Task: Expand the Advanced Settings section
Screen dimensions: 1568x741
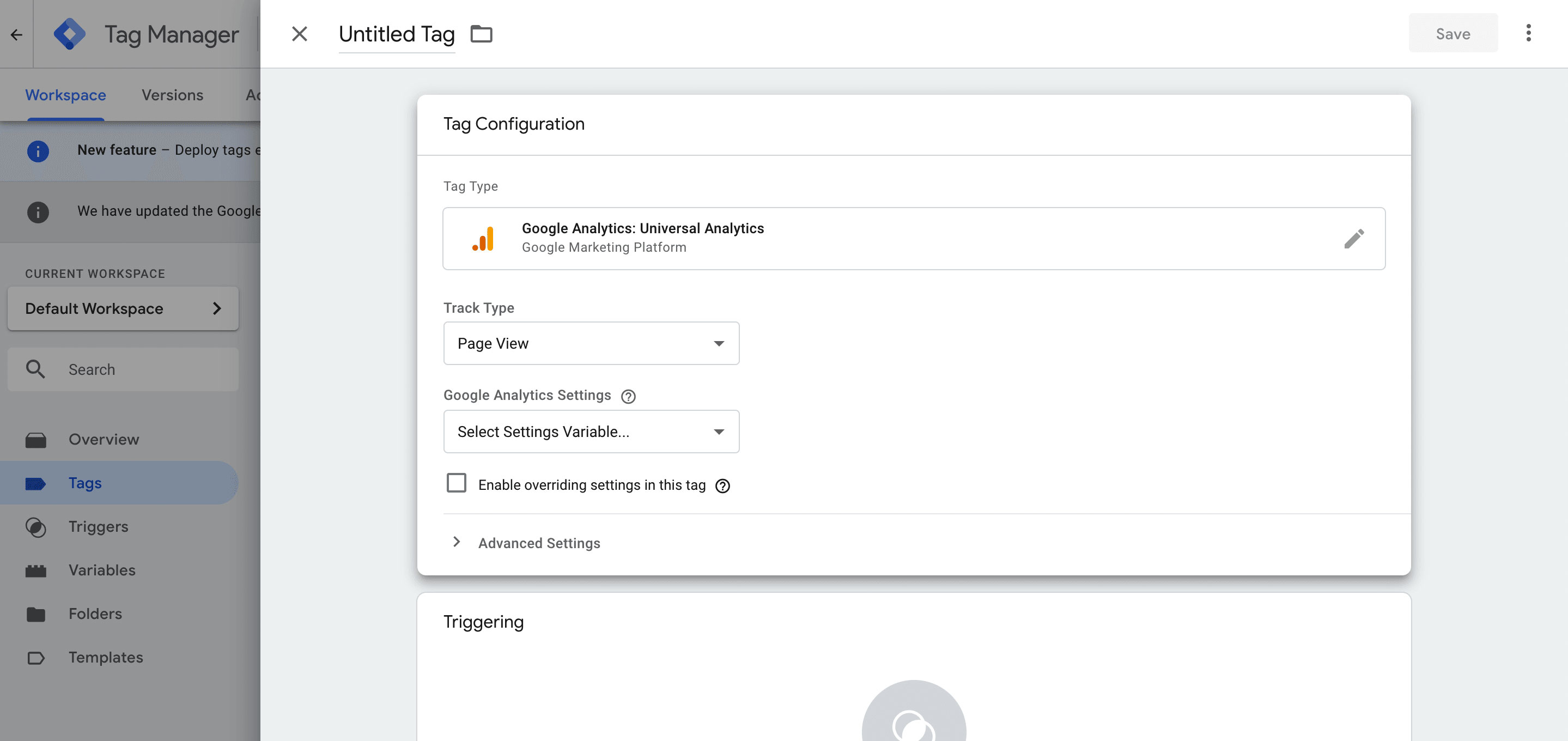Action: (x=538, y=543)
